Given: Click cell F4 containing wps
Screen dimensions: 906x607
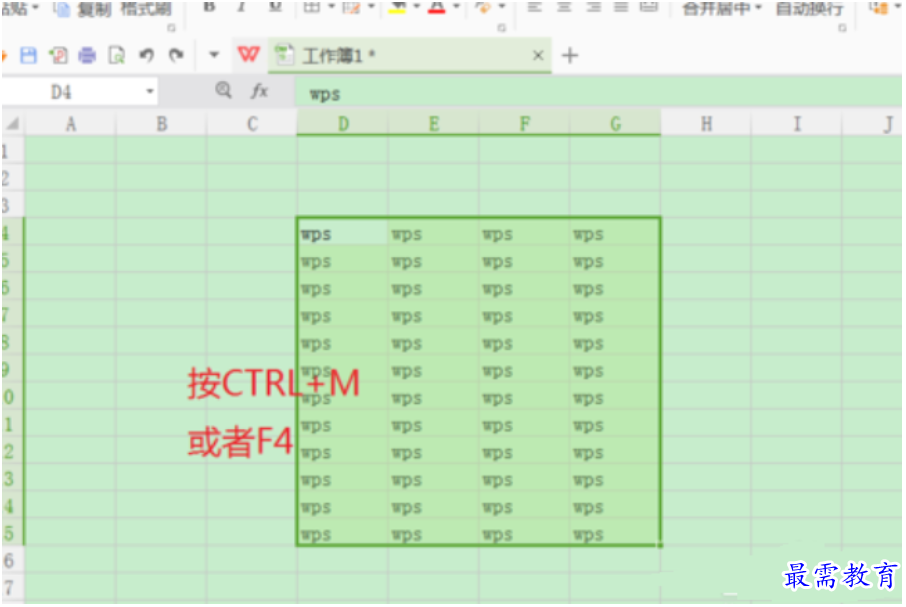Looking at the screenshot, I should [525, 233].
